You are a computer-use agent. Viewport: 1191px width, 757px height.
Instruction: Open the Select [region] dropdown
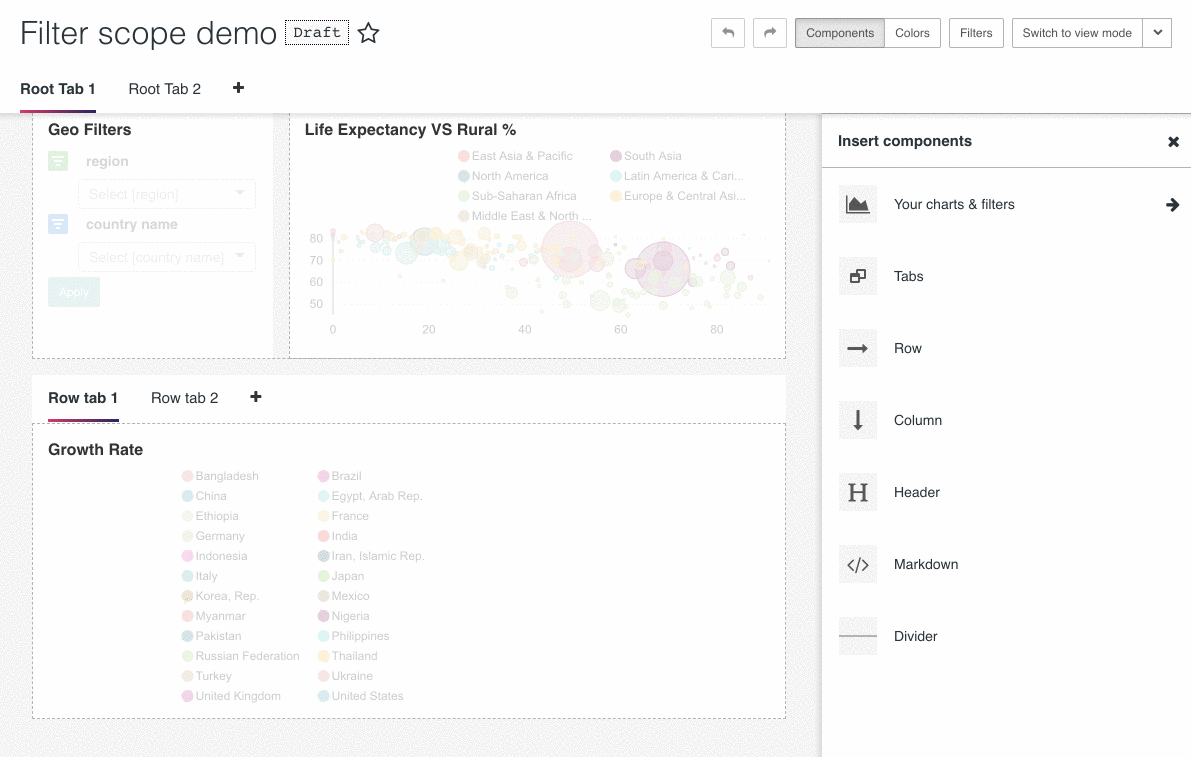click(x=167, y=194)
